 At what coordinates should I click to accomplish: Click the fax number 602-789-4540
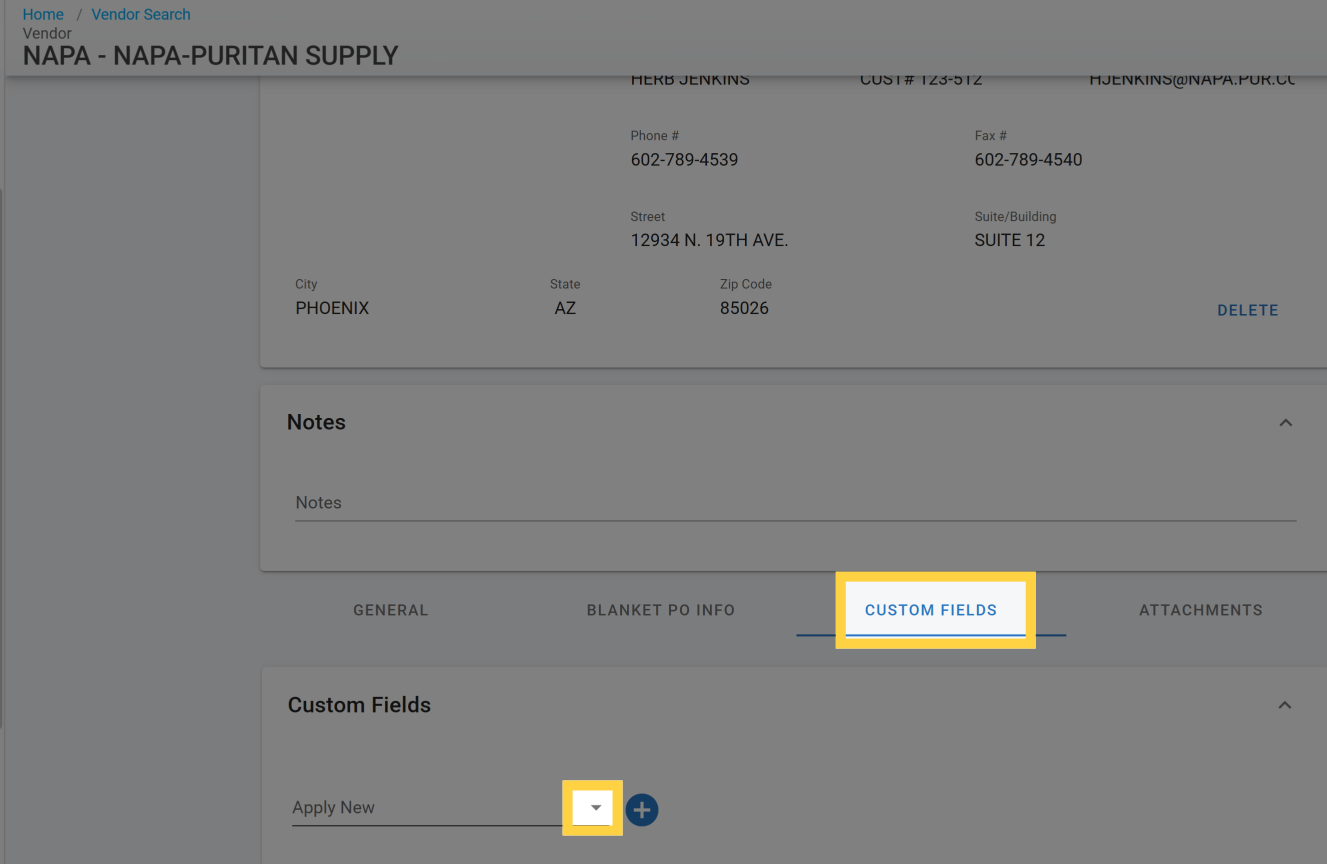(1028, 160)
